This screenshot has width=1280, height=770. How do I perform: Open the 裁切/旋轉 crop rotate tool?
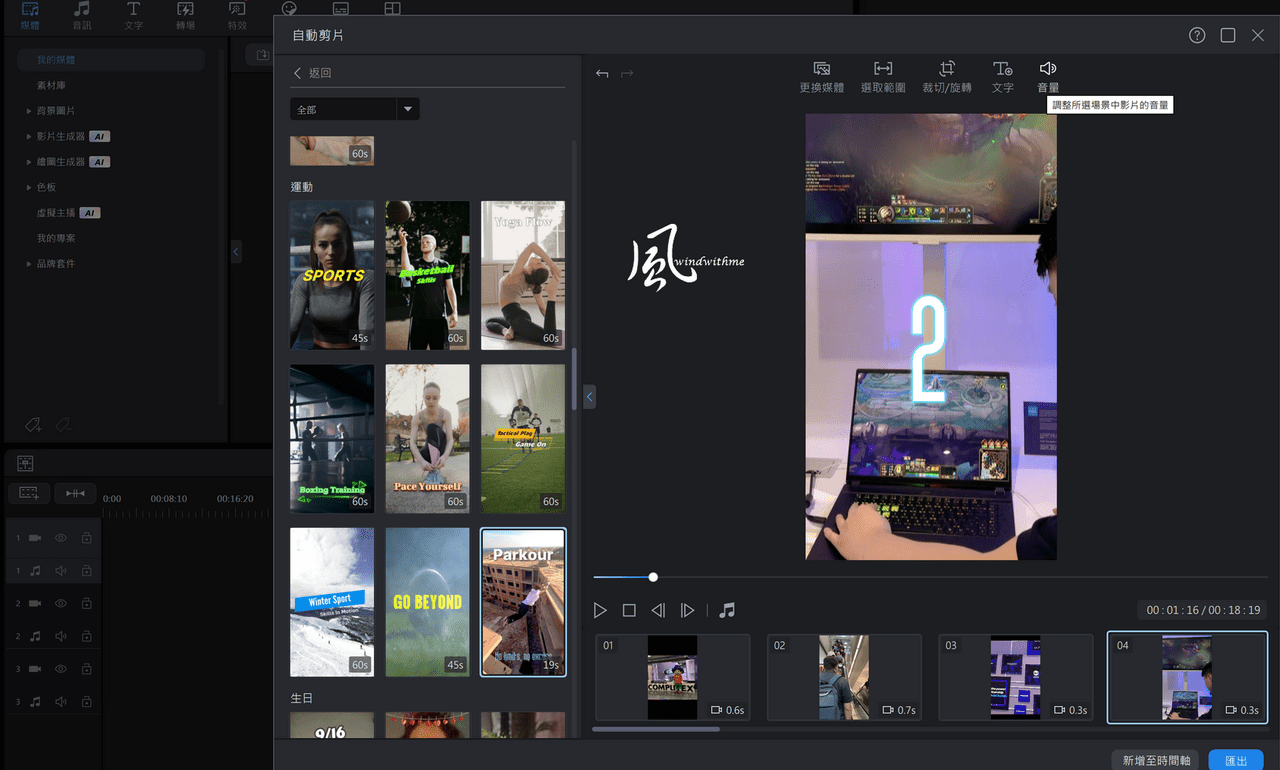(946, 77)
